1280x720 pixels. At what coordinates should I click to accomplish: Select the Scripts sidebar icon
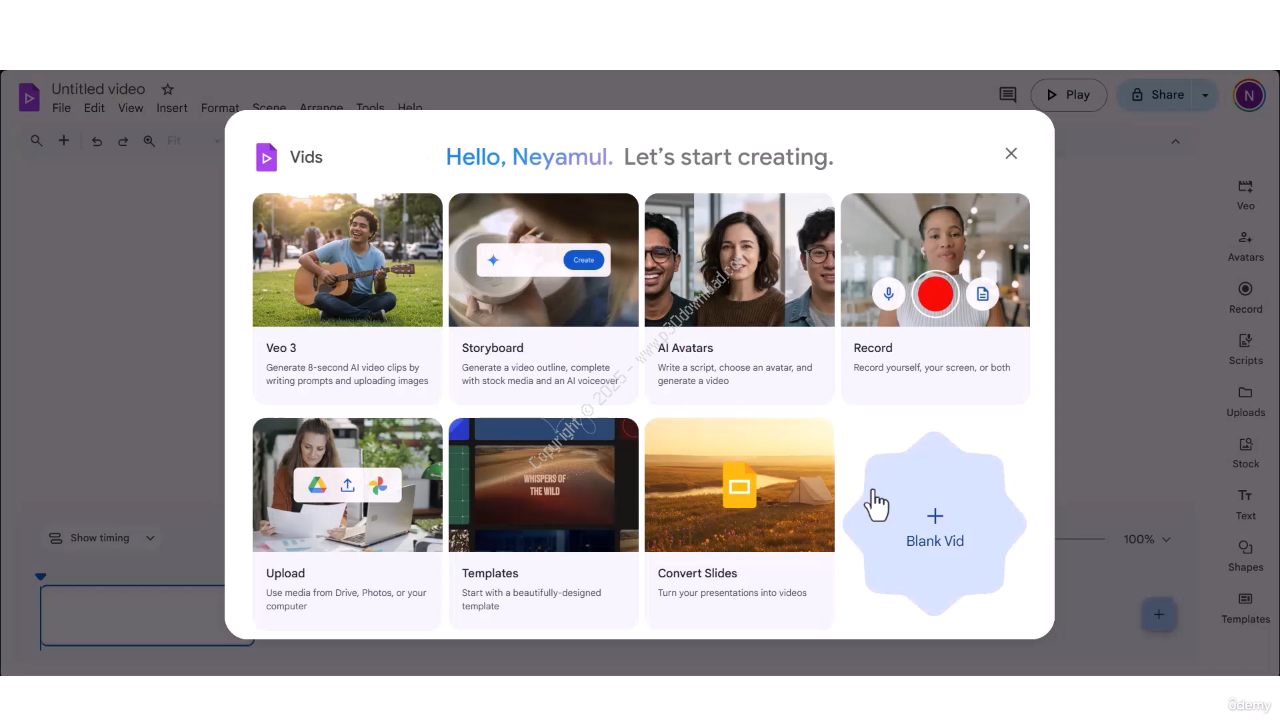[1245, 348]
